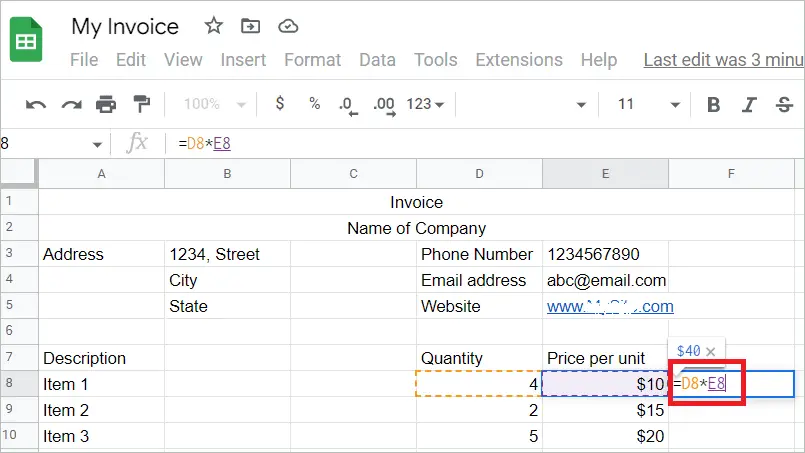This screenshot has width=805, height=453.
Task: Open the Insert menu
Action: pos(243,60)
